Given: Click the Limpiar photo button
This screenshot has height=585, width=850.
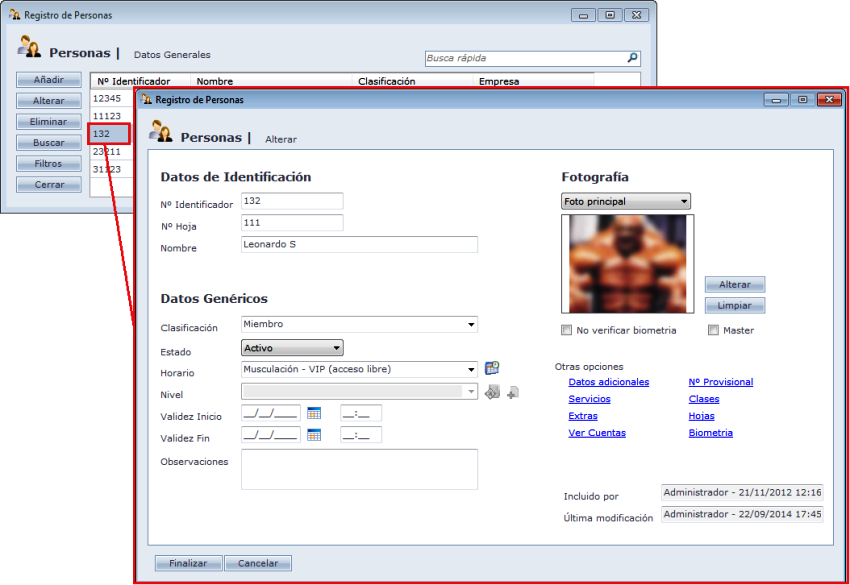Looking at the screenshot, I should [734, 306].
